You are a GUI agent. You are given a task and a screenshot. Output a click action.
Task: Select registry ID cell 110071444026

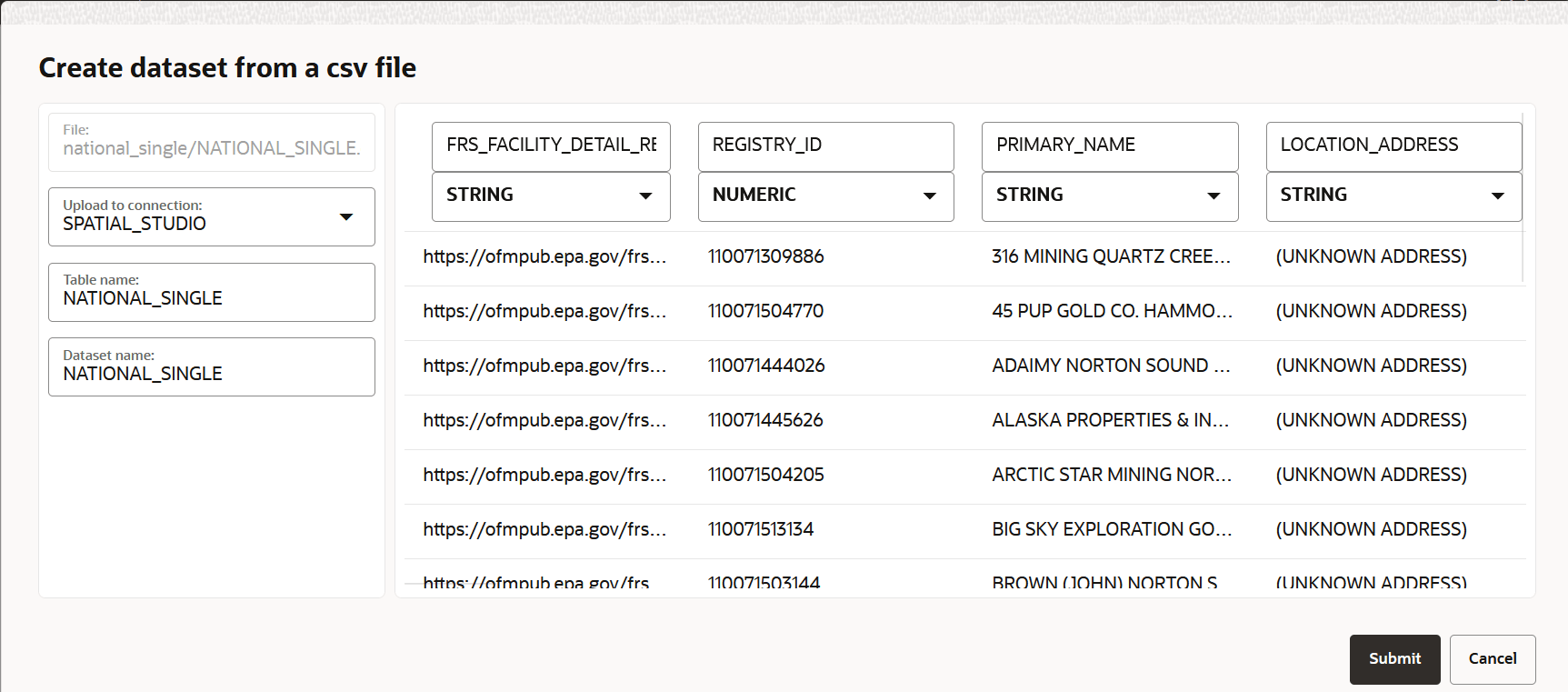pos(766,366)
